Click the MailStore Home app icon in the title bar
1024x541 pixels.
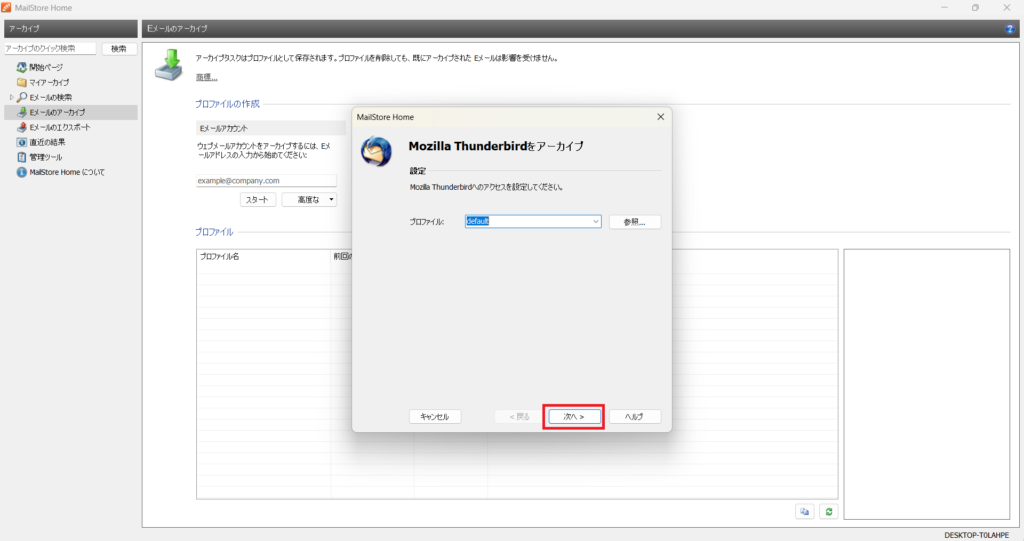click(7, 7)
